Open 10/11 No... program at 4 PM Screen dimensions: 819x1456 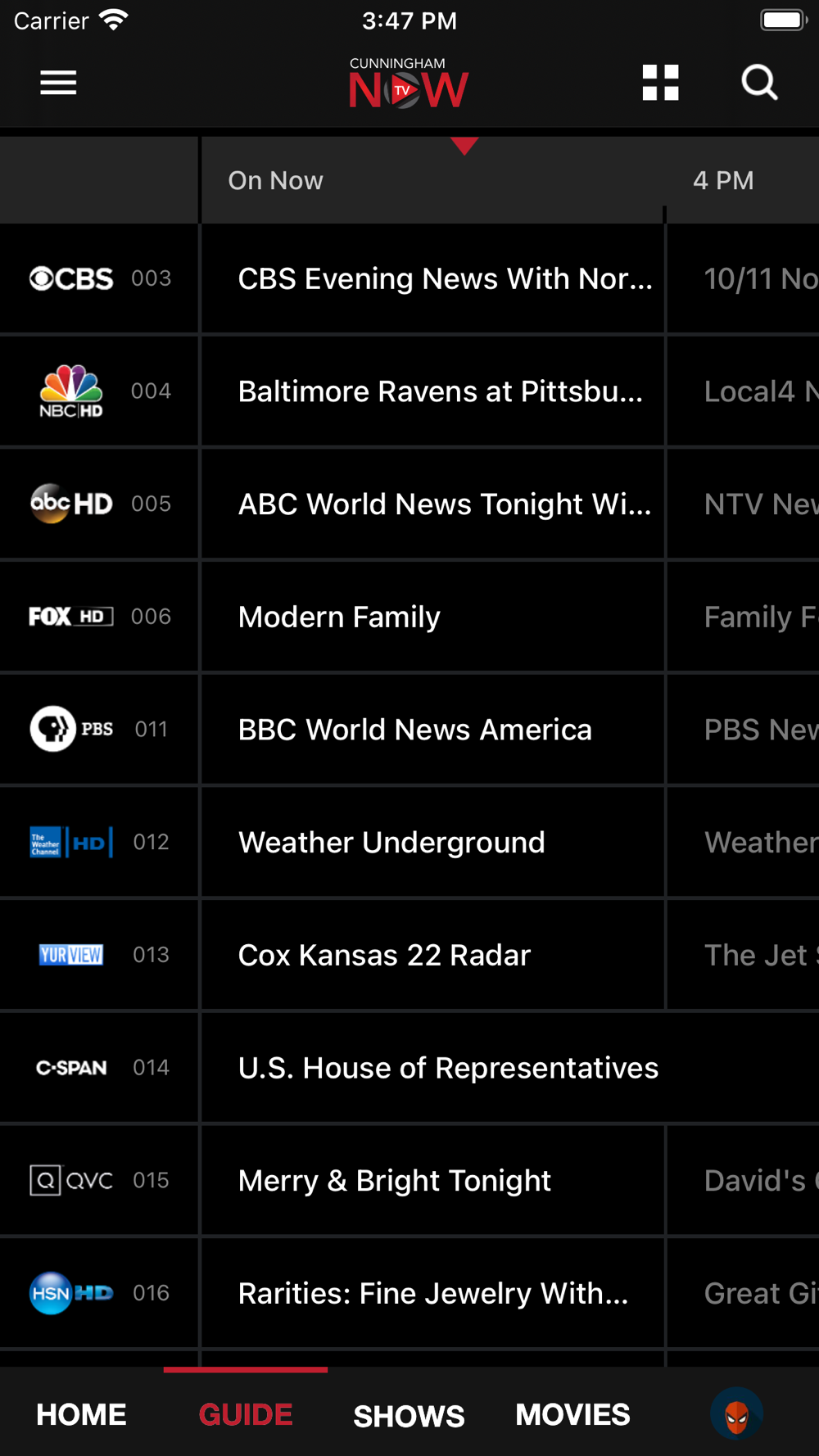click(x=744, y=278)
